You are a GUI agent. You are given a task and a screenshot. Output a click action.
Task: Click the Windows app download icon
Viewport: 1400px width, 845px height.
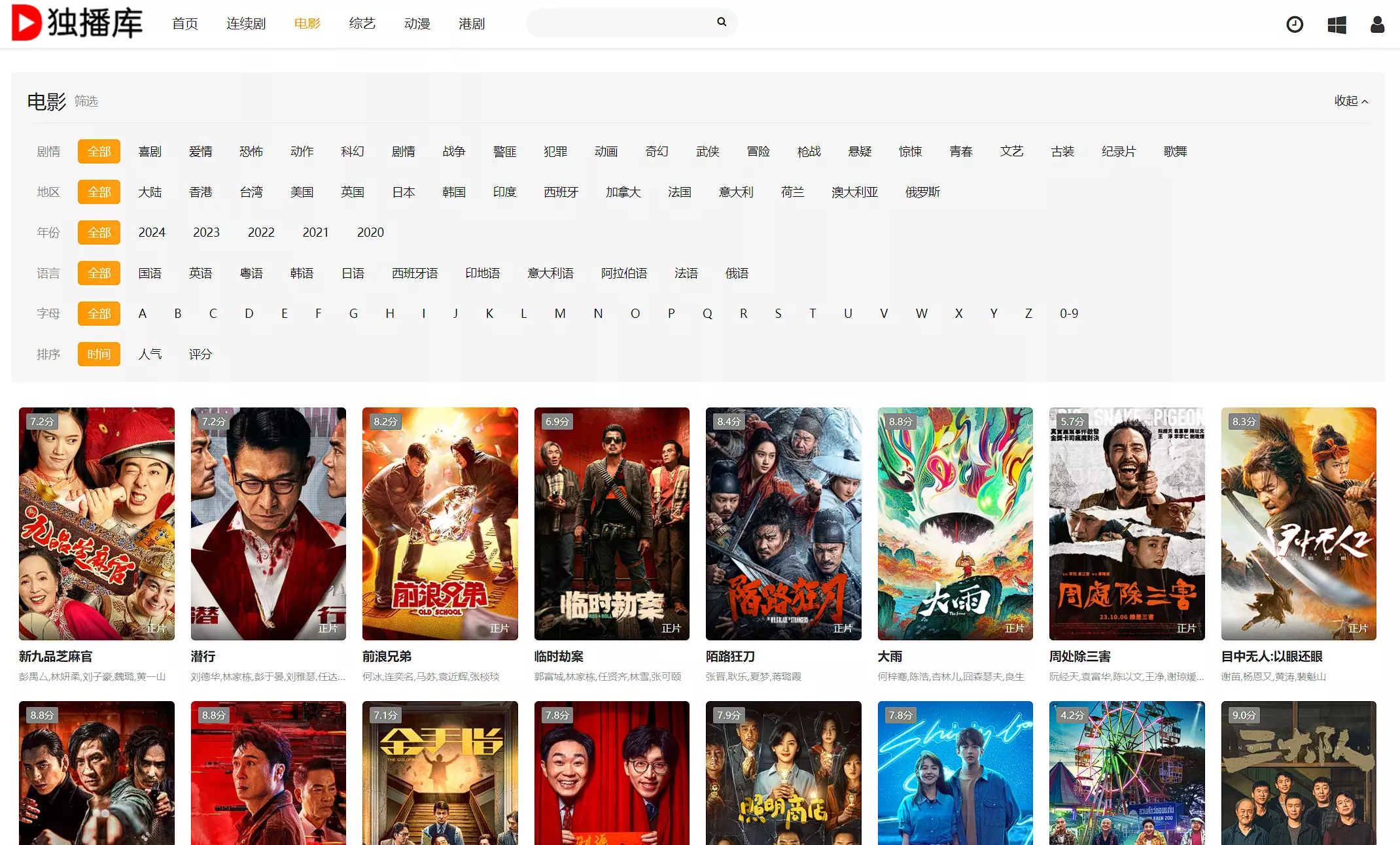1337,25
